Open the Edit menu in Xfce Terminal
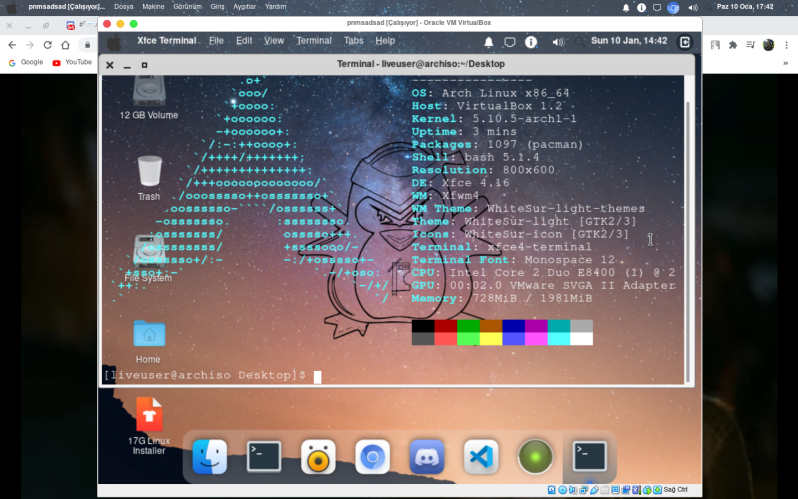798x499 pixels. click(244, 41)
